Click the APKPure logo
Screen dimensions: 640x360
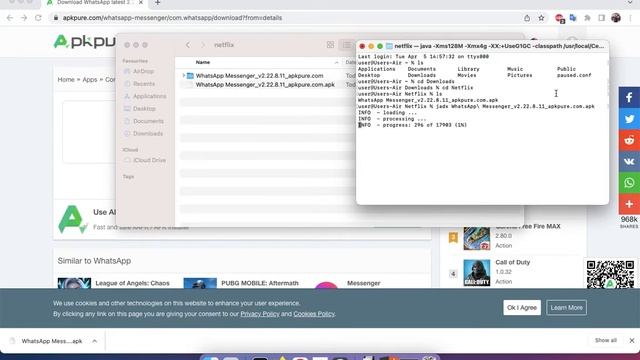point(84,42)
